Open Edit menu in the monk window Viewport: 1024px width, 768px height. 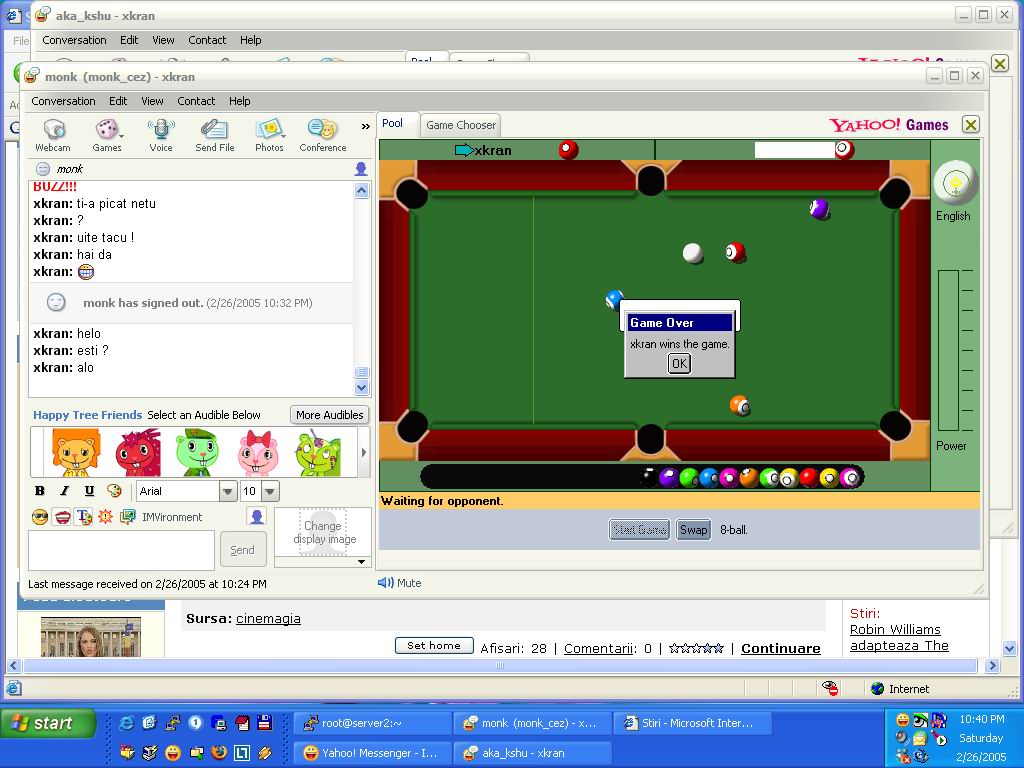(x=118, y=101)
